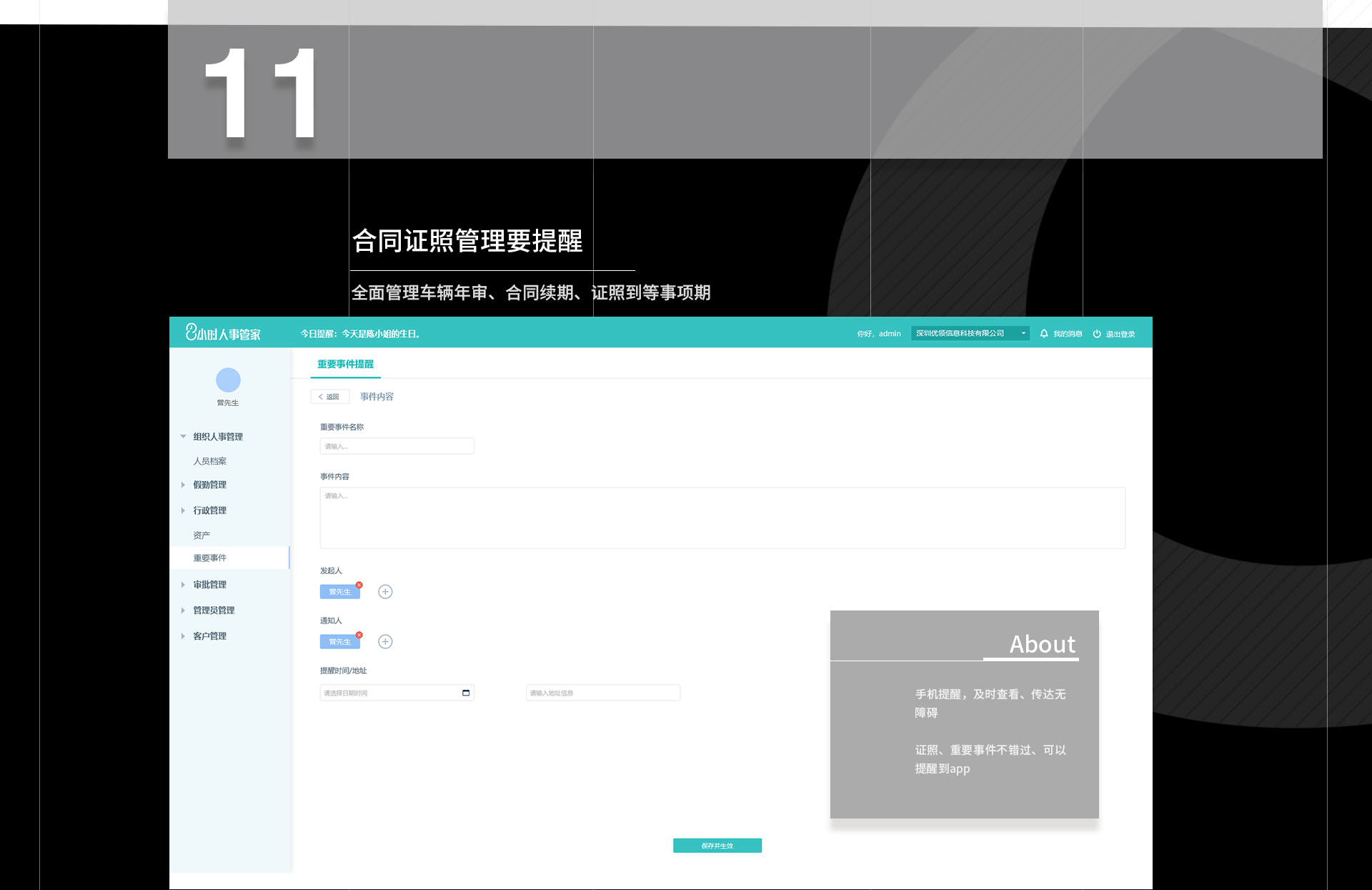Screen dimensions: 1372x890
Task: Remove 曾先生 from 通知人 via red x
Action: click(359, 635)
